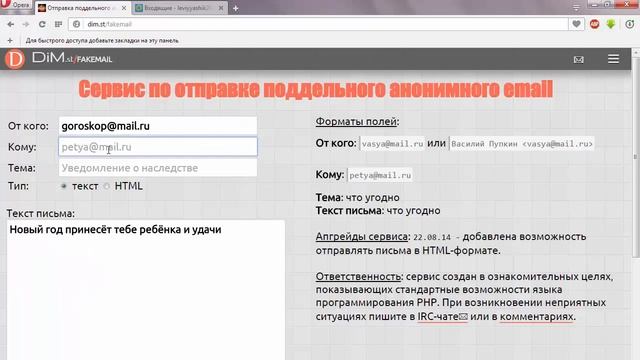Image resolution: width=640 pixels, height=360 pixels.
Task: Click the red service title heading
Action: [316, 89]
